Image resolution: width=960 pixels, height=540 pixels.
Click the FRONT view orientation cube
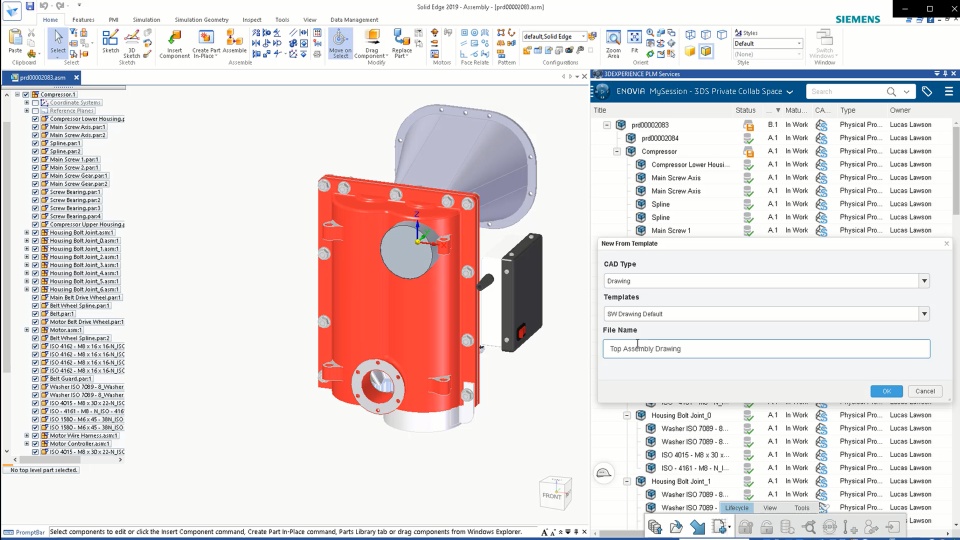pos(555,493)
